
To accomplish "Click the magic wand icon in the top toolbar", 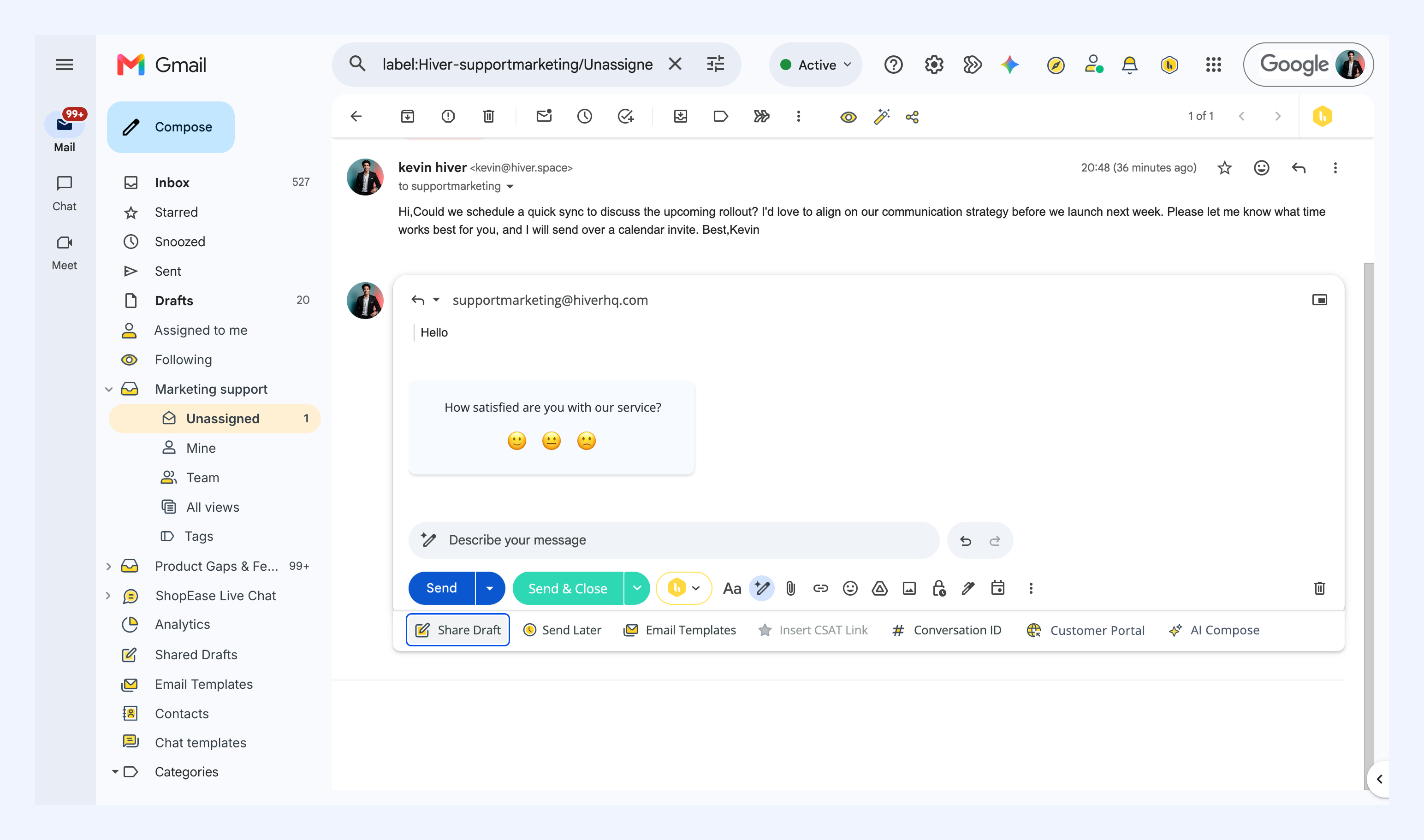I will 882,117.
